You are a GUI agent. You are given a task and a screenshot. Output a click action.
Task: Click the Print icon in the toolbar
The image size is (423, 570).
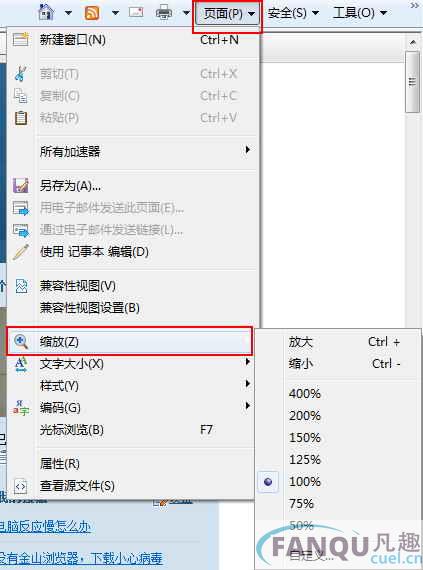pos(164,13)
